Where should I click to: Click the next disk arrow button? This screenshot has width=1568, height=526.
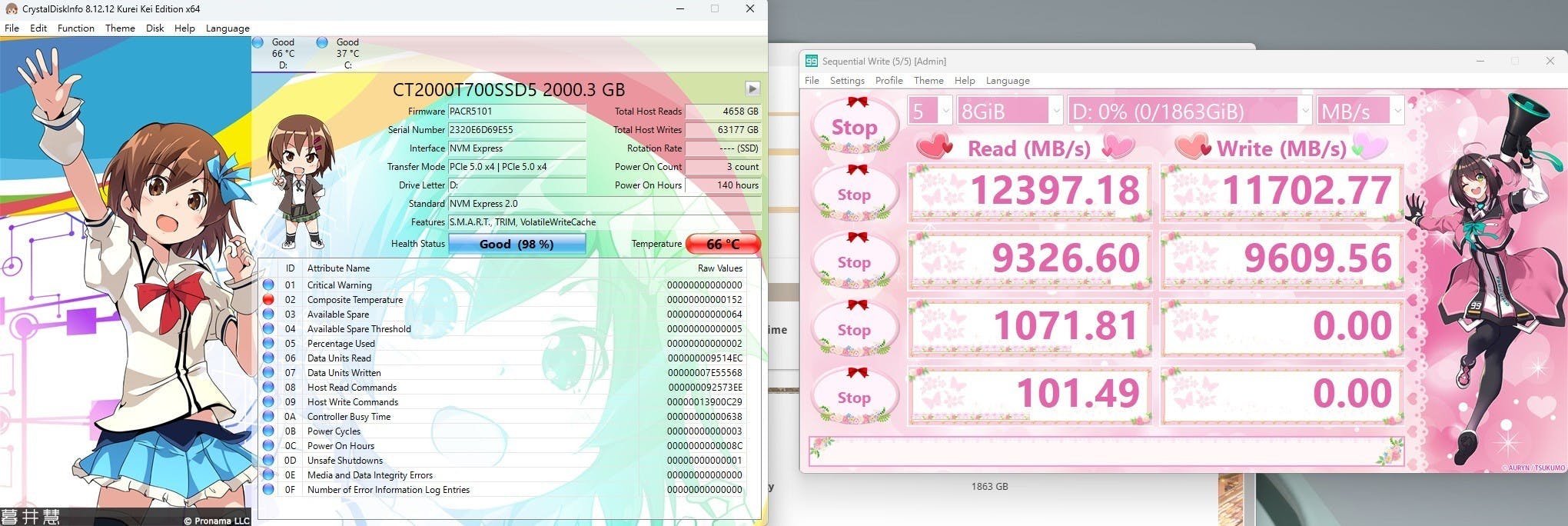coord(752,89)
